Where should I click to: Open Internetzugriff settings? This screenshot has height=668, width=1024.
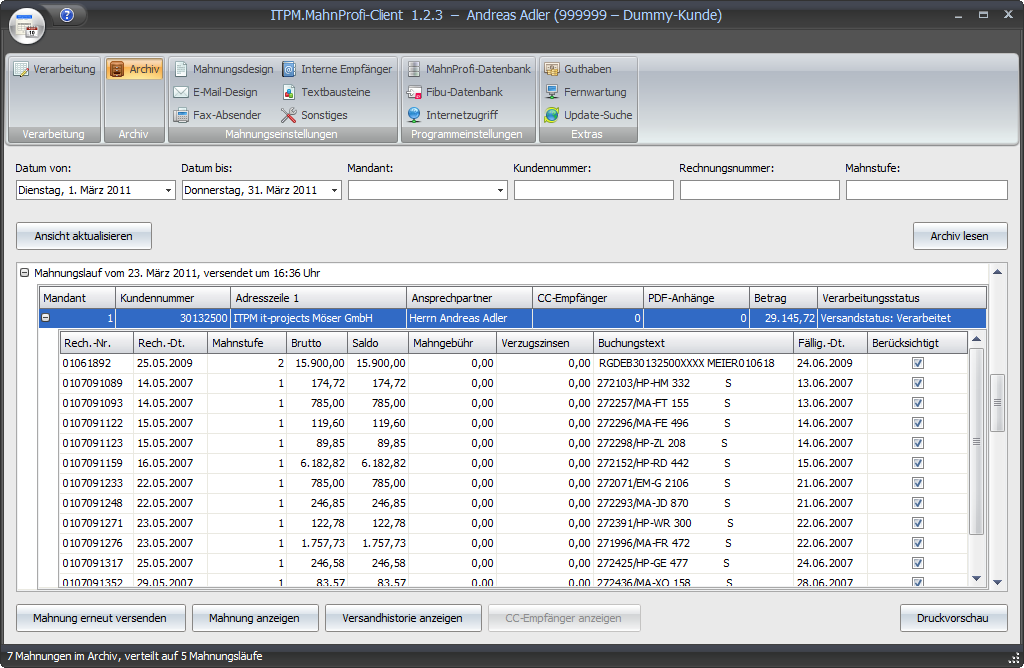point(453,116)
